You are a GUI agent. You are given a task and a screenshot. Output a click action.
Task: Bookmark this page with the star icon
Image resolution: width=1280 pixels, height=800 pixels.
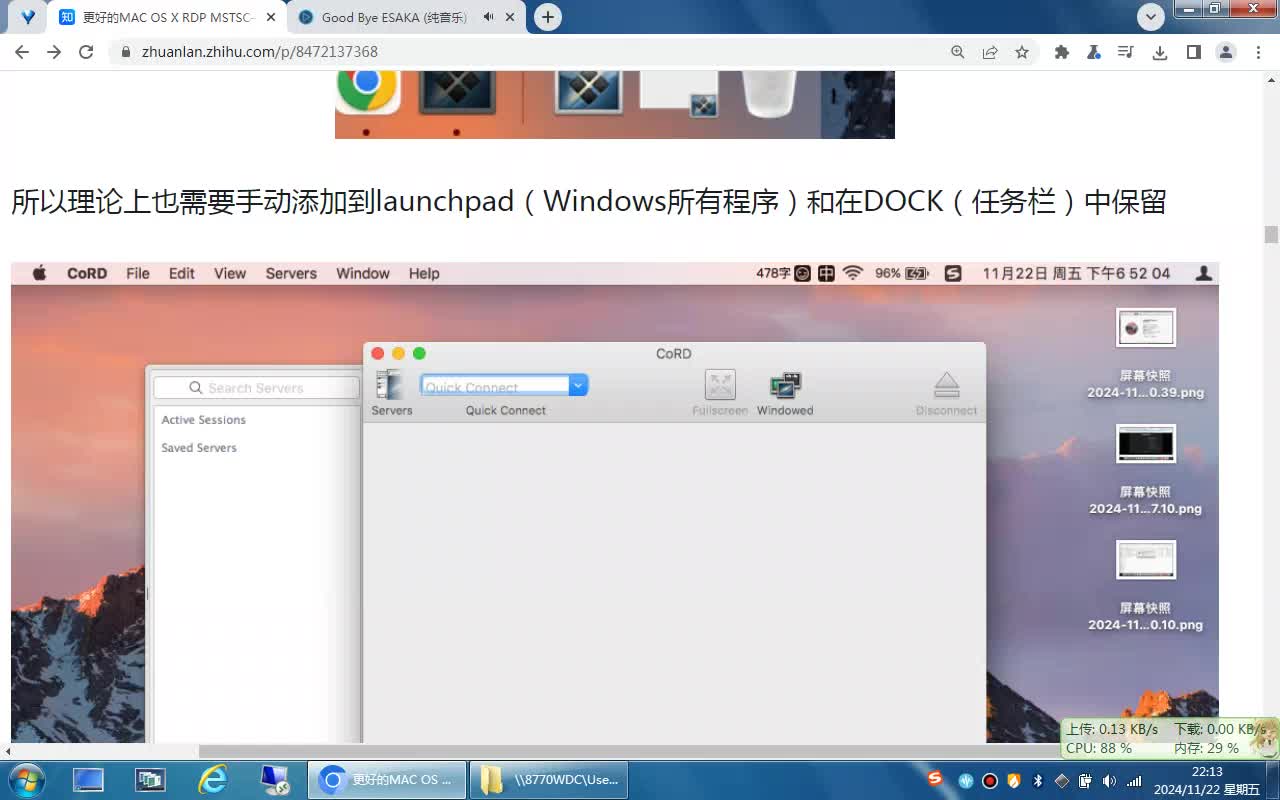coord(1023,51)
